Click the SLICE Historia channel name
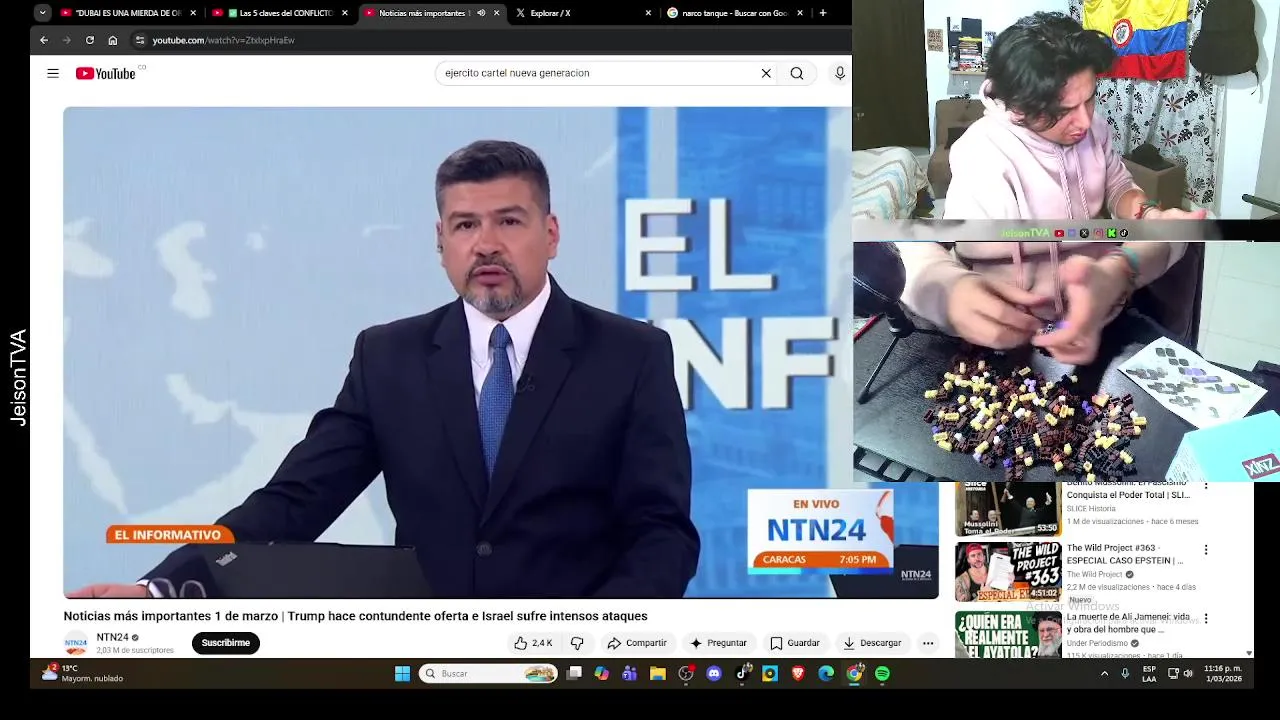Image resolution: width=1280 pixels, height=720 pixels. click(1091, 509)
